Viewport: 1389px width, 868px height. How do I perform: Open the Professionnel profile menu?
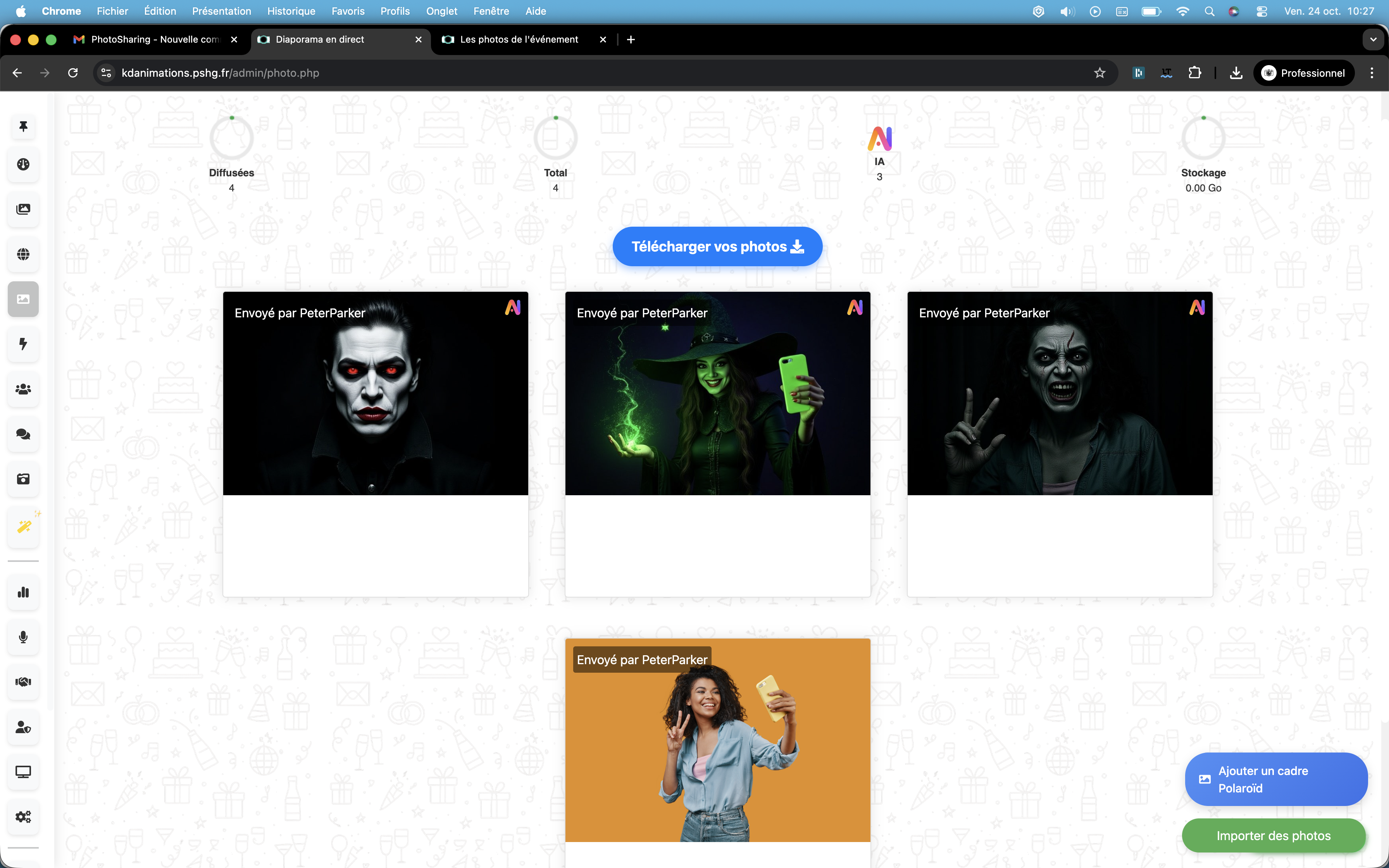pos(1304,72)
